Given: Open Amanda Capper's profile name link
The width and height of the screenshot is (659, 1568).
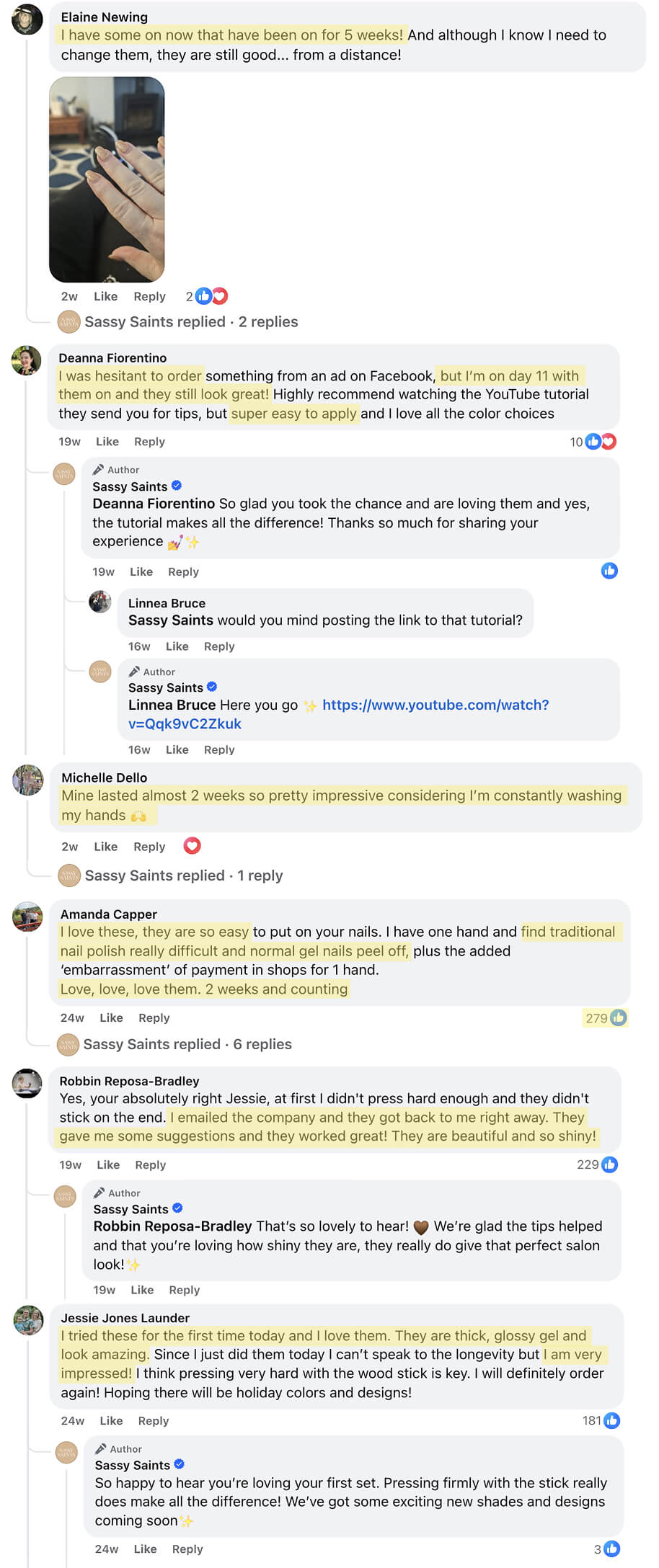Looking at the screenshot, I should (109, 914).
